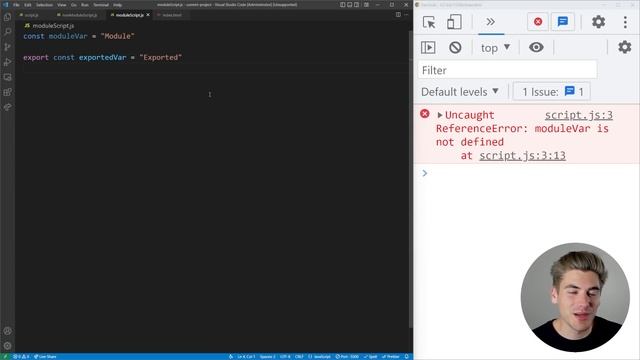Click the red error icon in console
The image size is (640, 360).
pos(424,114)
